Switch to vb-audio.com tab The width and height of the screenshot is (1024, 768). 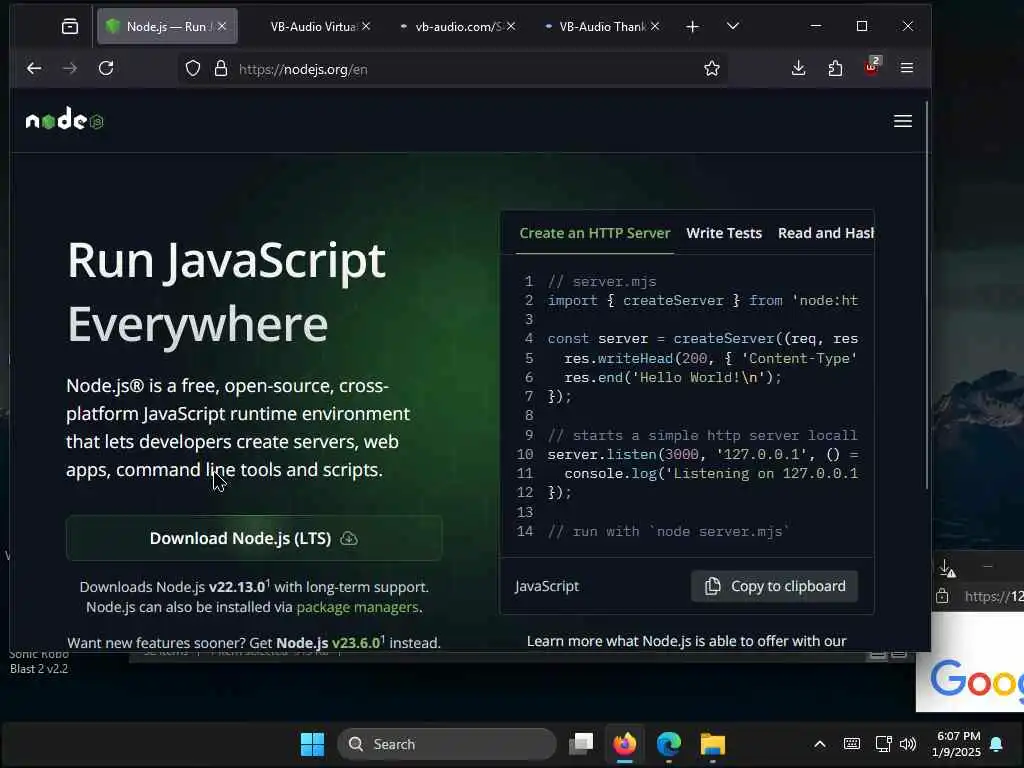pos(457,27)
